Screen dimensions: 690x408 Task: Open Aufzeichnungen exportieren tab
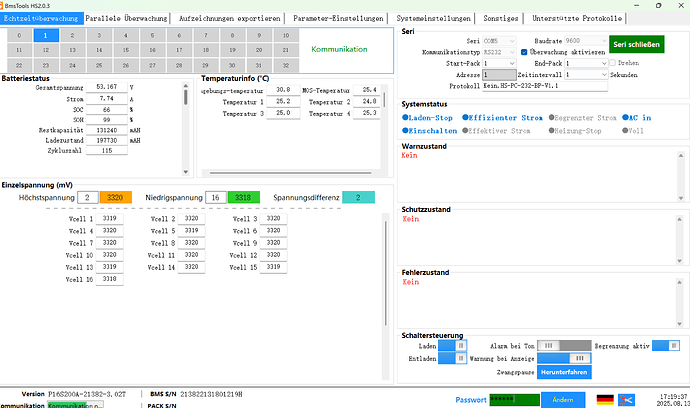coord(229,18)
